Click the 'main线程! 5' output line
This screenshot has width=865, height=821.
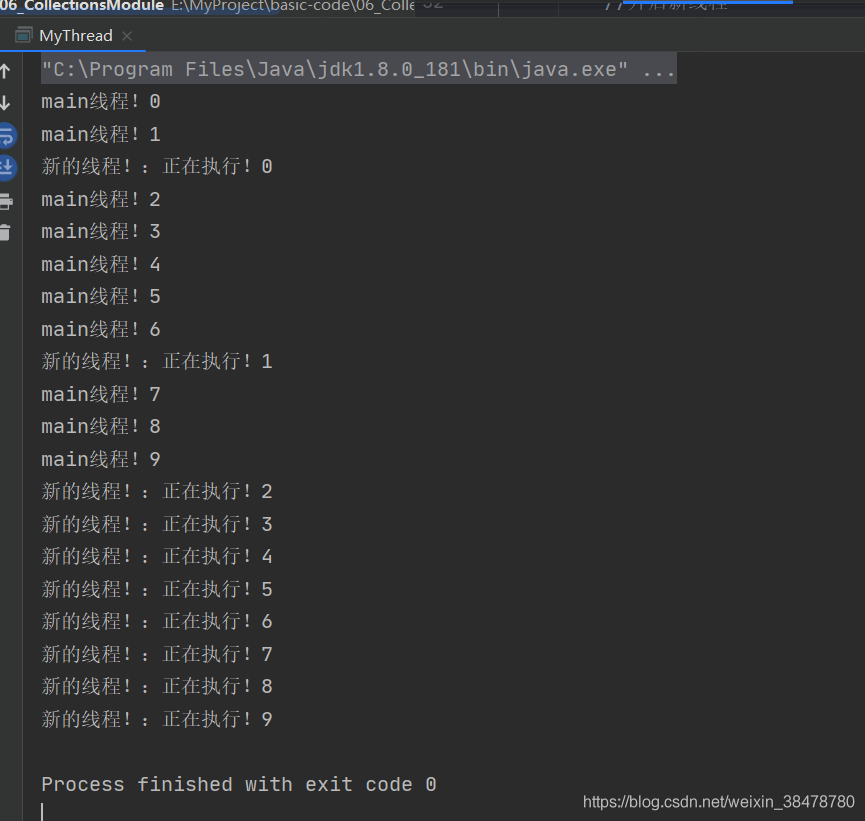(101, 296)
